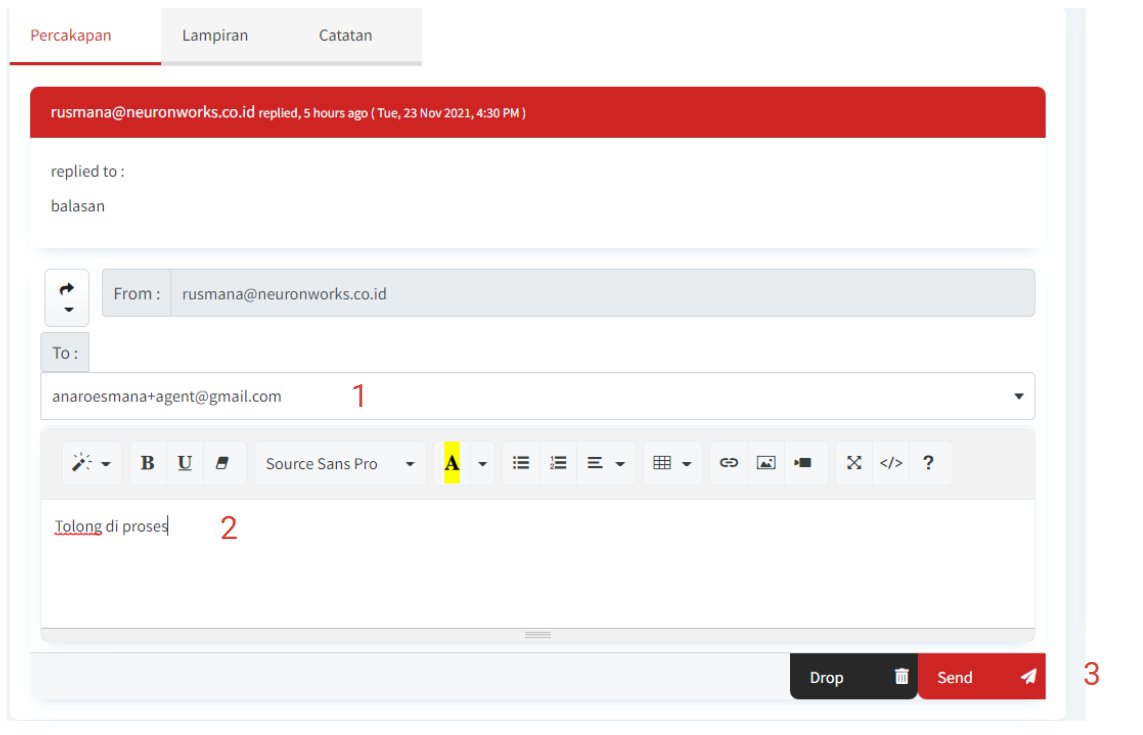Open the Source Sans Pro font dropdown
Viewport: 1143px width, 735px height.
click(x=340, y=464)
